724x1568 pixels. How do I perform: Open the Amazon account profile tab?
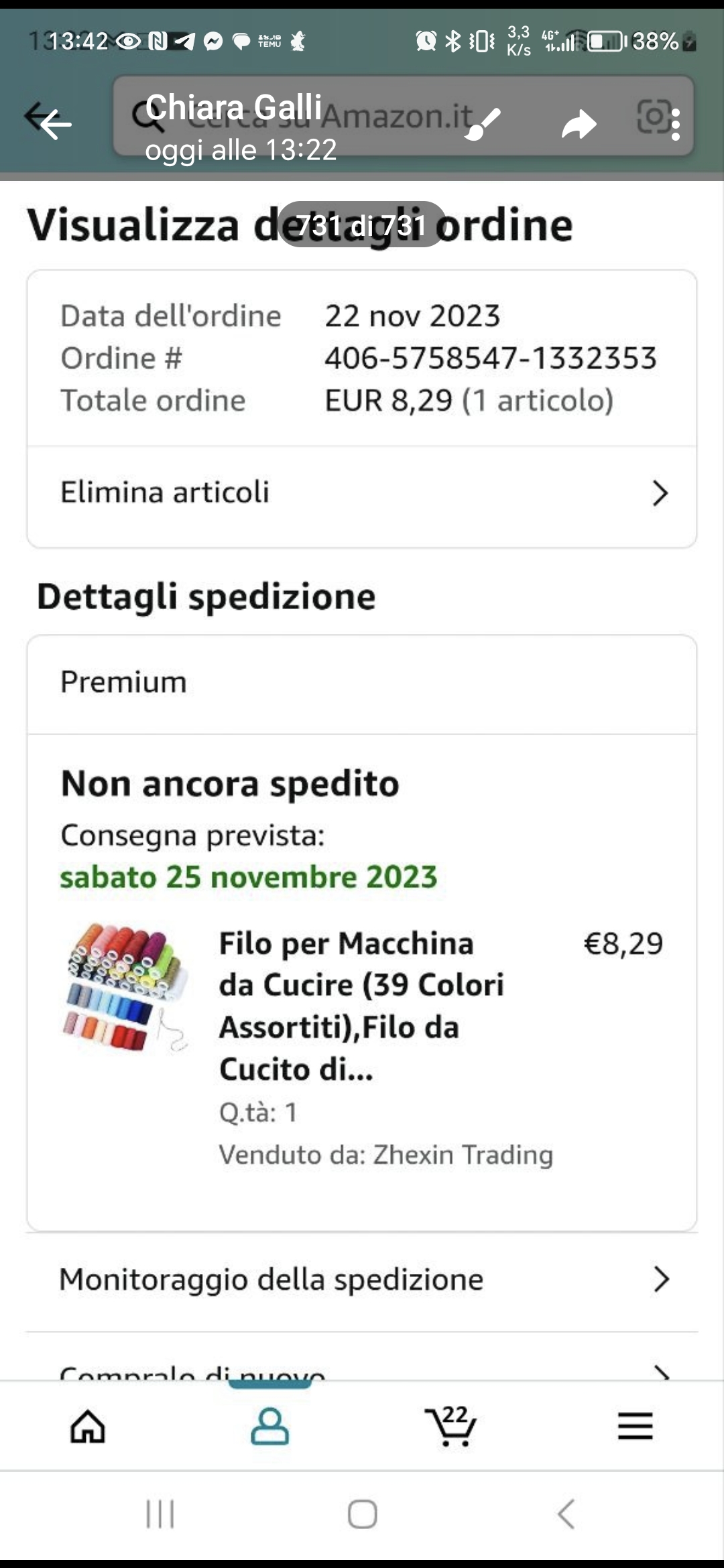point(269,1426)
